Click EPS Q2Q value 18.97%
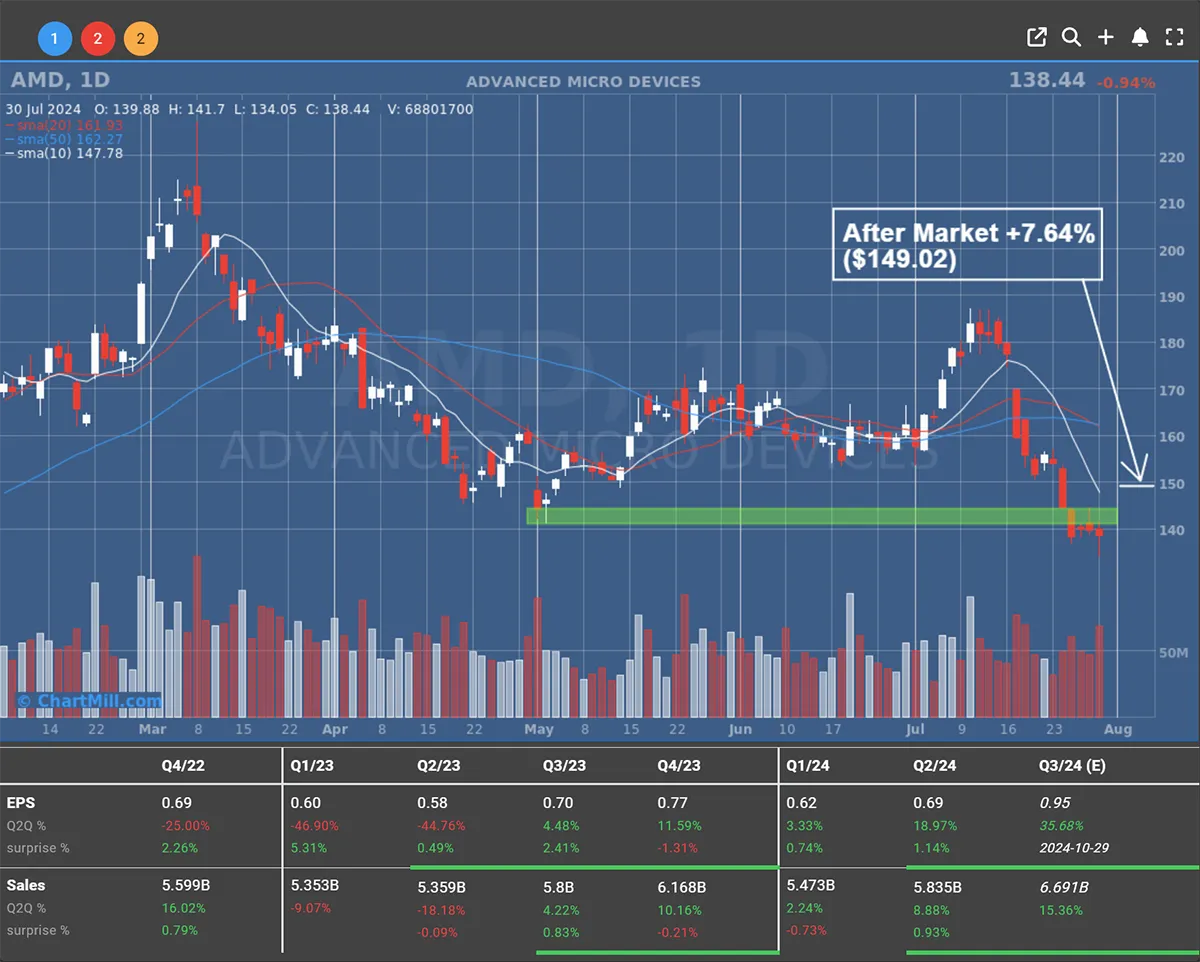 point(934,826)
